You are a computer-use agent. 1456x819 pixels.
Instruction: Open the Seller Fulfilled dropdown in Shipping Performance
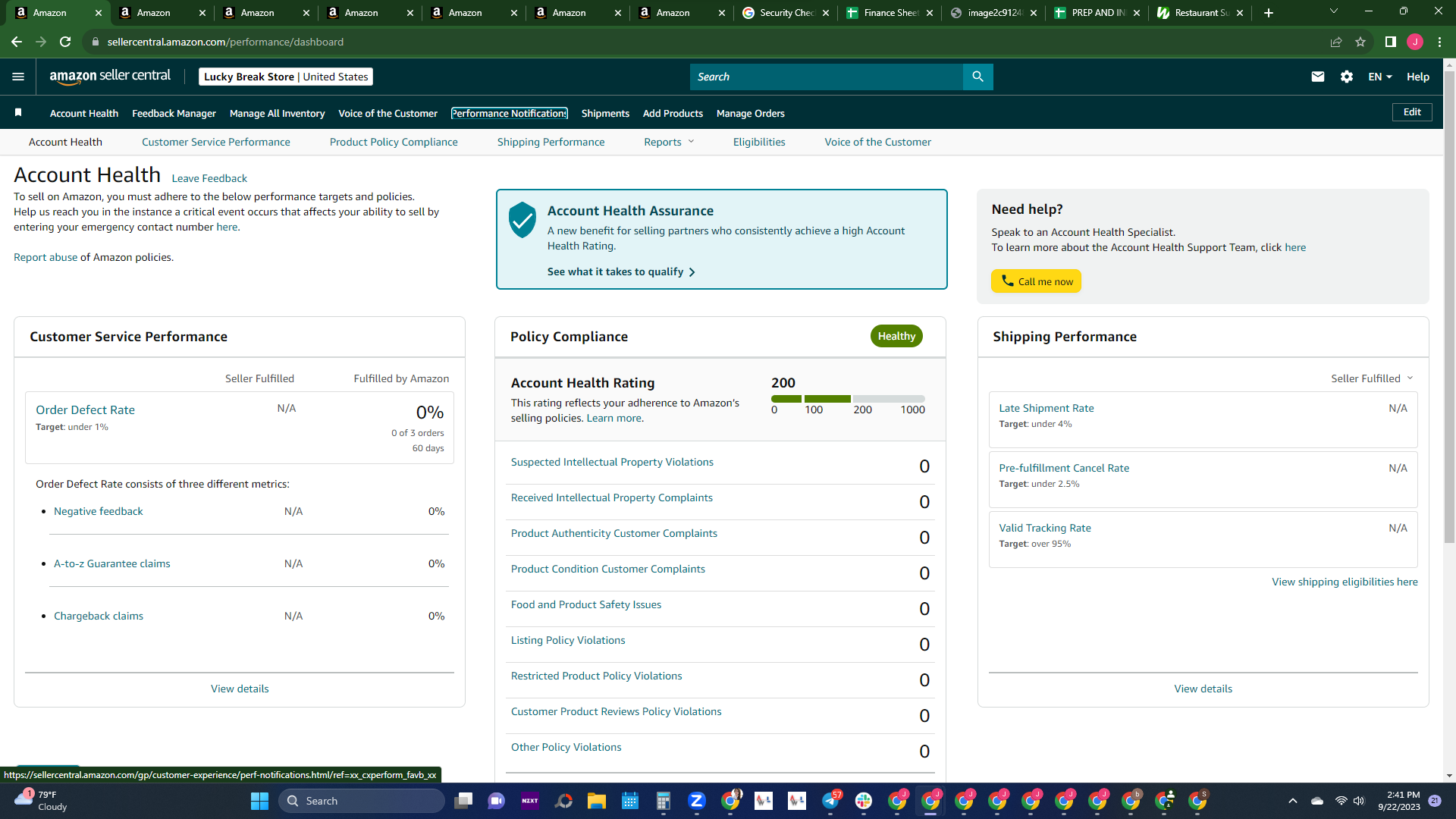tap(1372, 378)
